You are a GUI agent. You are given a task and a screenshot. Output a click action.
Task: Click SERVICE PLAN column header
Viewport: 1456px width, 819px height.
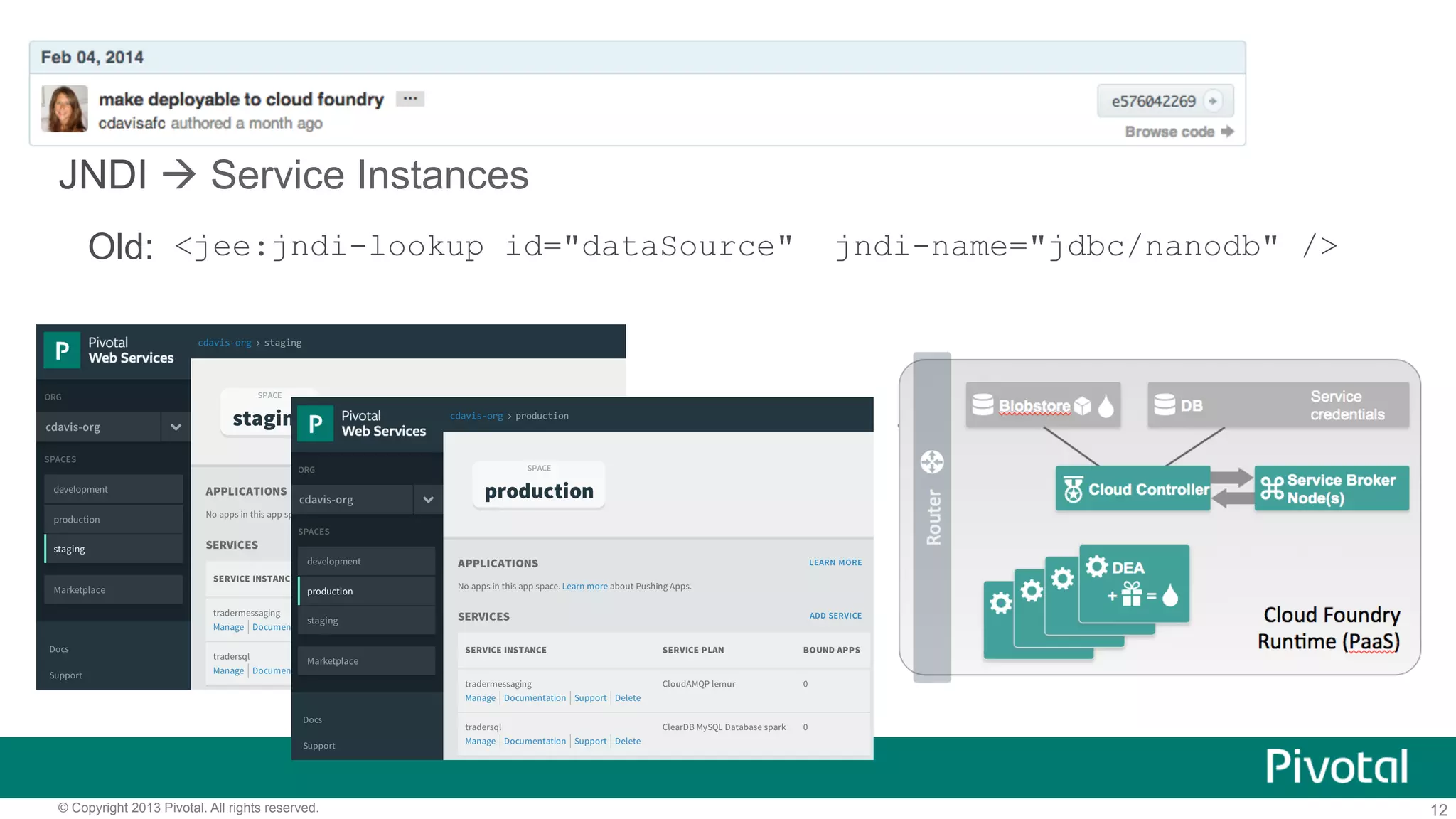[x=692, y=650]
